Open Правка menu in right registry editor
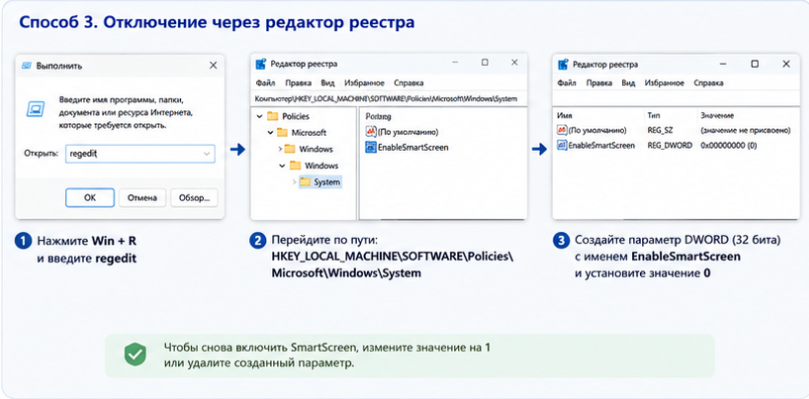The image size is (809, 399). coord(600,83)
